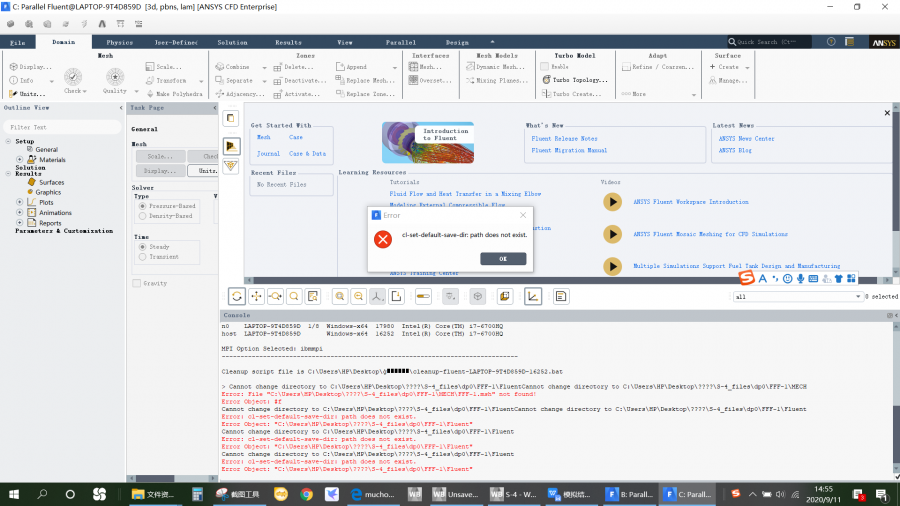The width and height of the screenshot is (900, 506).
Task: Click the funnel icon in graphics sidebar
Action: point(231,166)
